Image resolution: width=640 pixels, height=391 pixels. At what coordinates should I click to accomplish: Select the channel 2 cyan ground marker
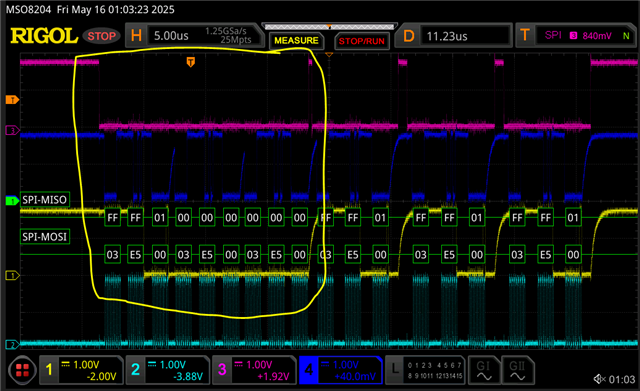pos(12,345)
